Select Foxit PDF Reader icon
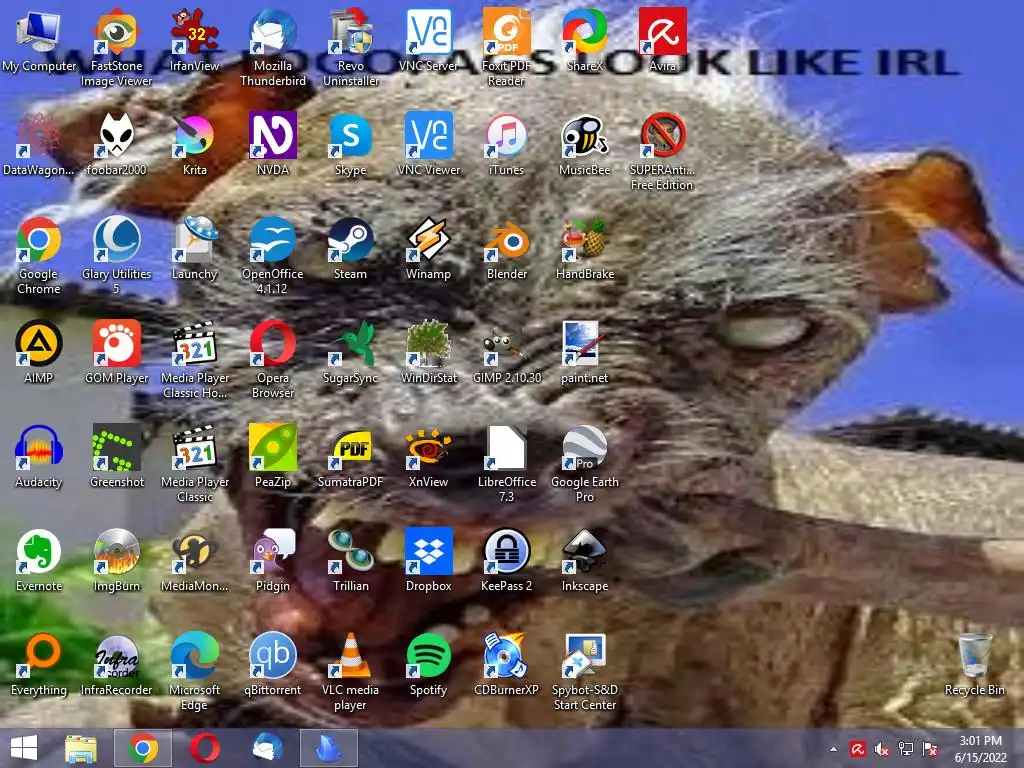 tap(506, 48)
